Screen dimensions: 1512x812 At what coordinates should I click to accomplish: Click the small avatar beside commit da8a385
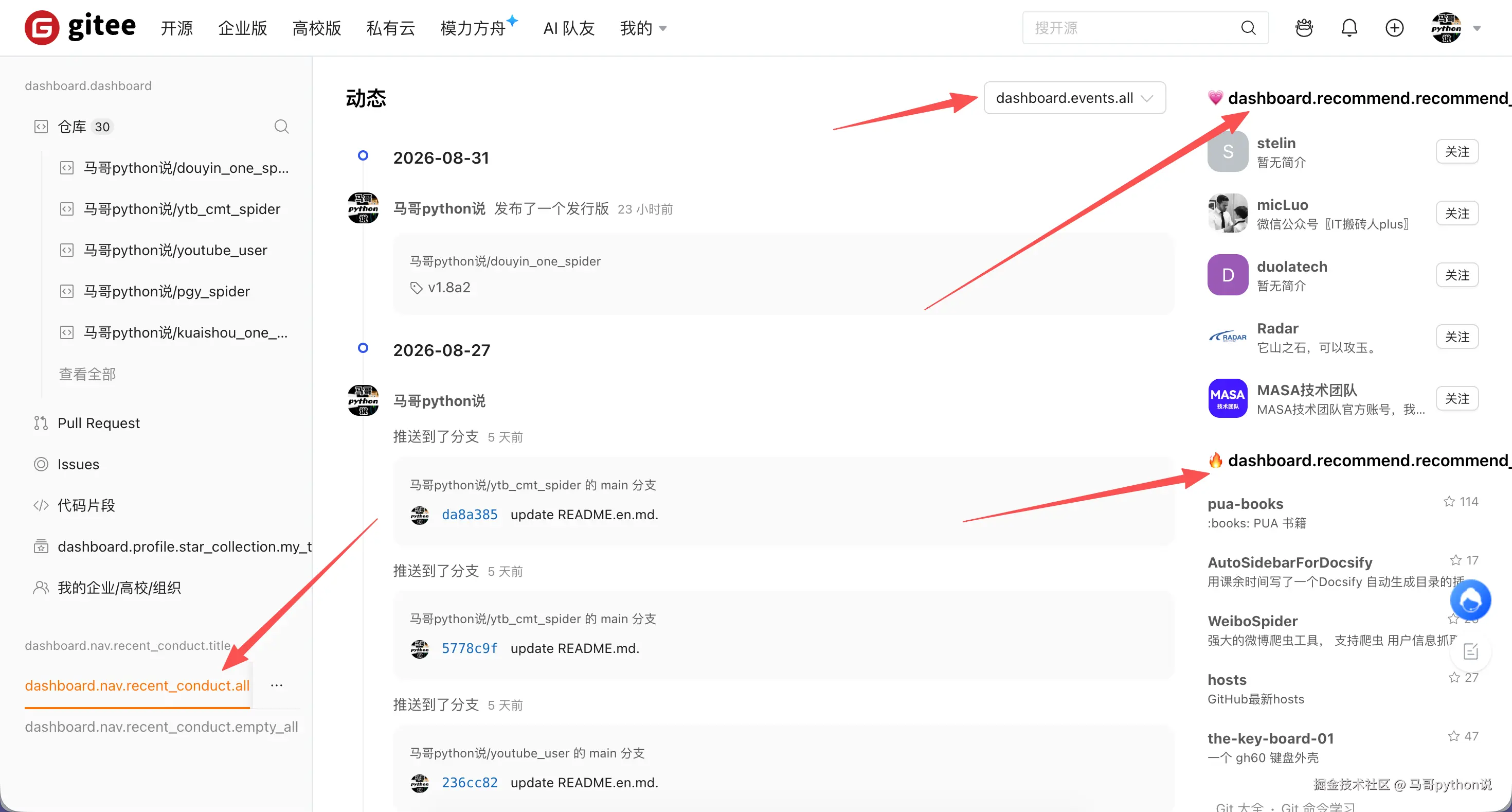[419, 515]
